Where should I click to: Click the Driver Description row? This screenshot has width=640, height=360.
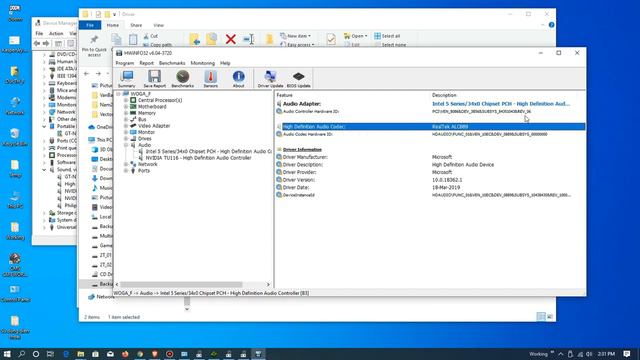[431, 164]
